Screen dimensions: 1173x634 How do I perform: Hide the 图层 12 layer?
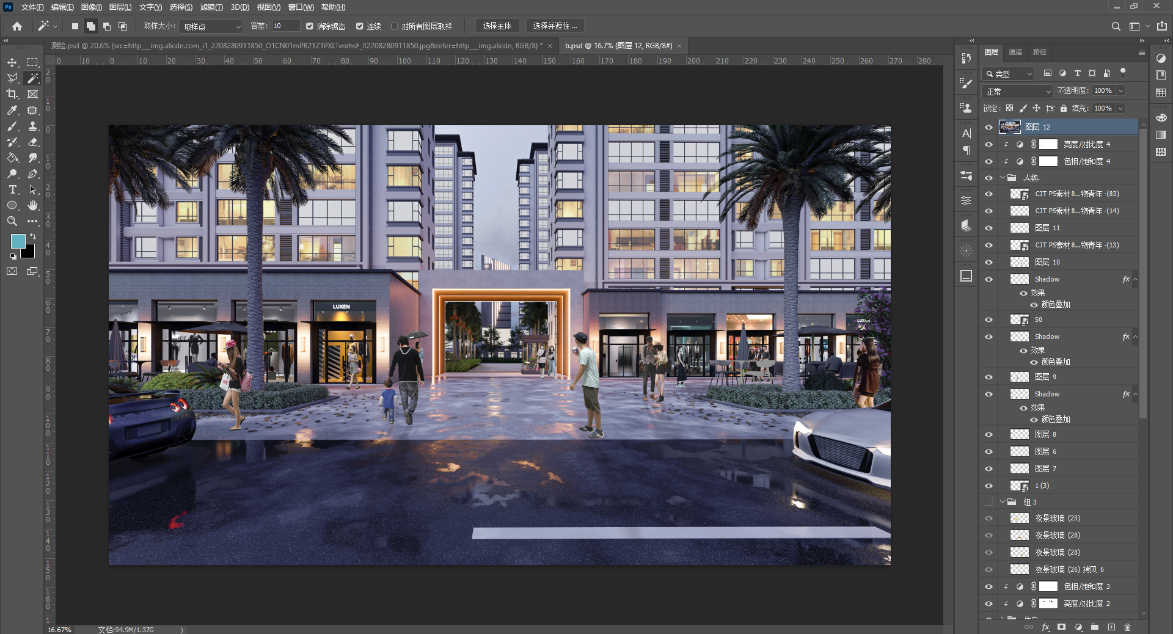(x=989, y=128)
